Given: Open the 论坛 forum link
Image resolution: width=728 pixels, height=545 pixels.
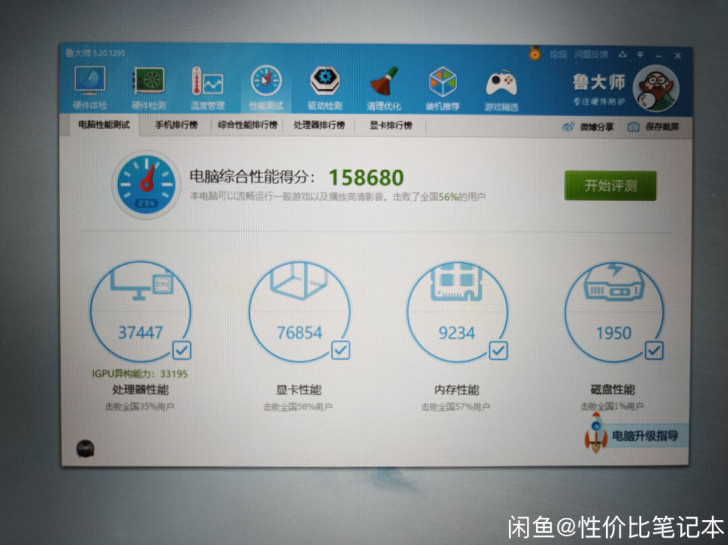Looking at the screenshot, I should [559, 54].
